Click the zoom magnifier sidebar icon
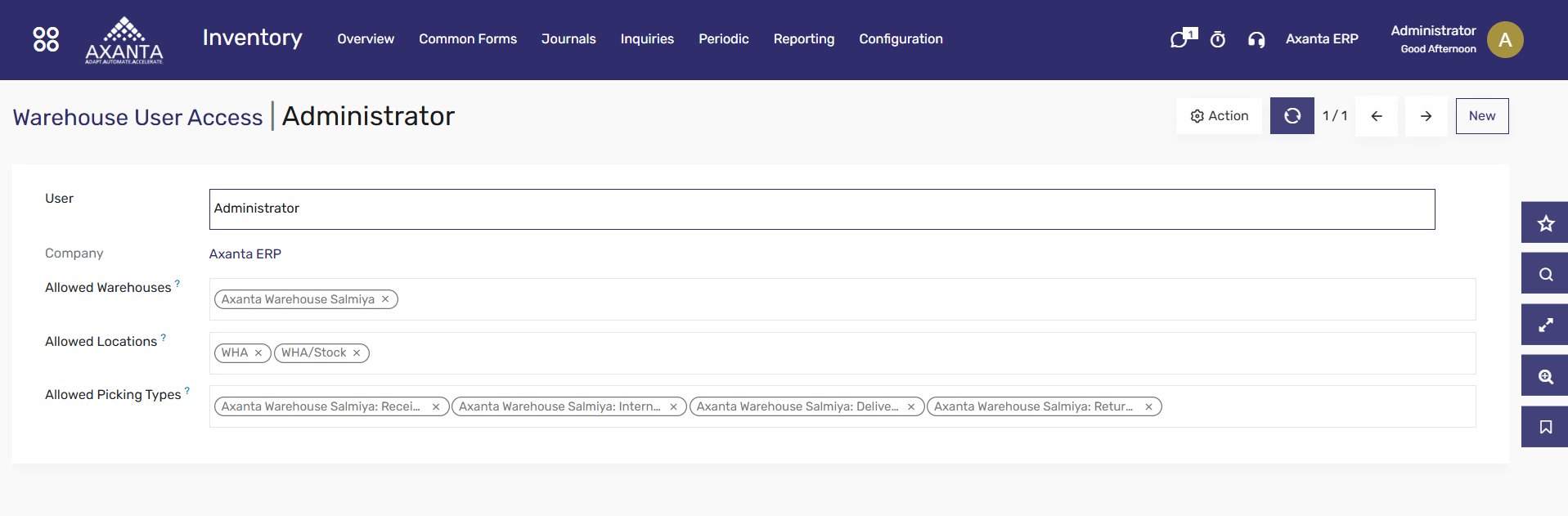Image resolution: width=1568 pixels, height=516 pixels. (1545, 376)
